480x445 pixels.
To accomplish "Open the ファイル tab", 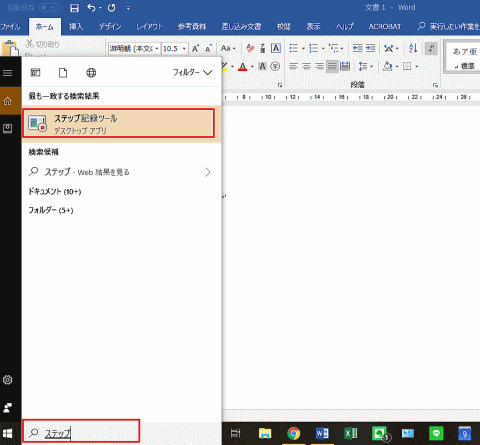I will [10, 27].
